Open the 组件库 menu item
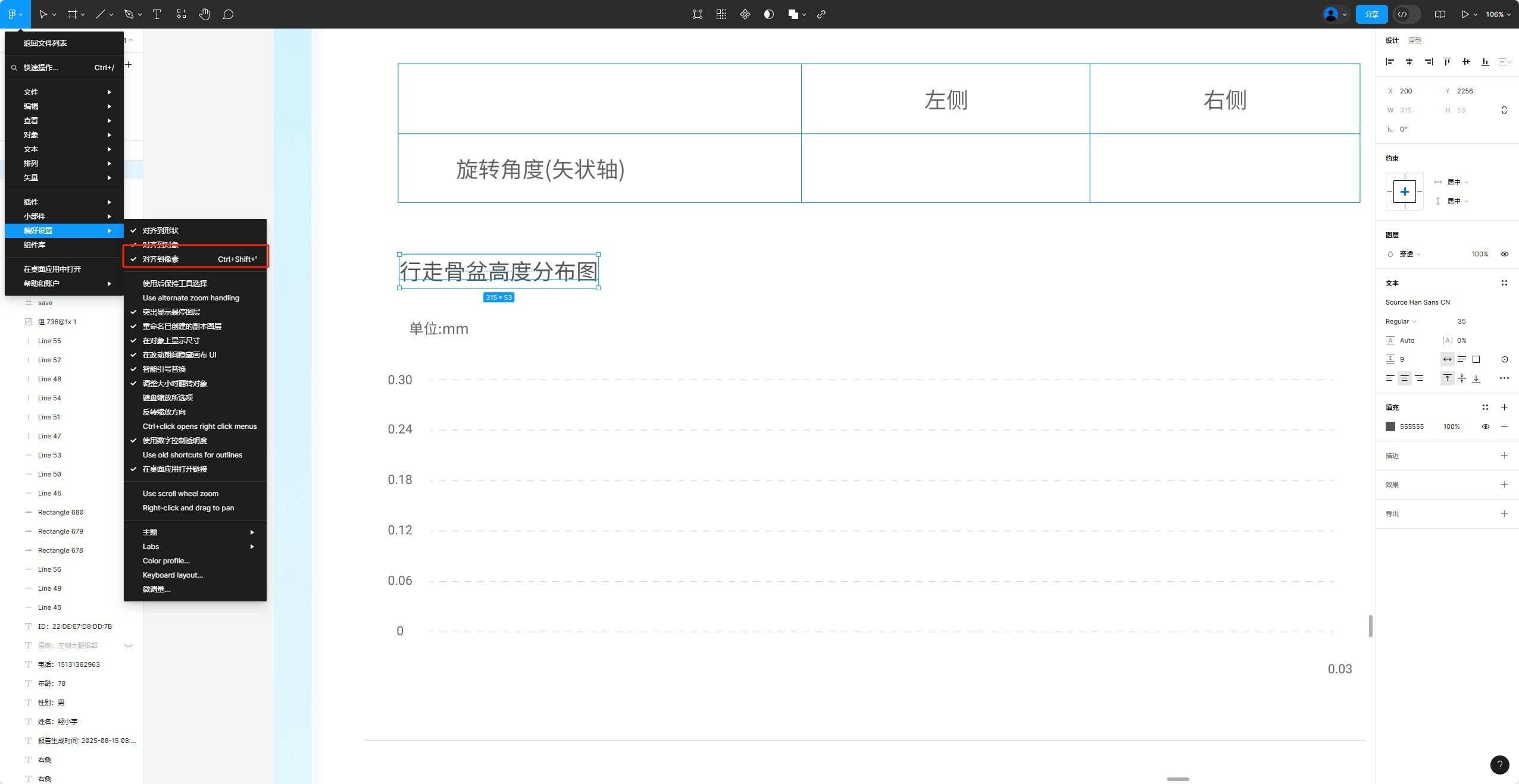Screen dimensions: 1519x784 click(64, 245)
